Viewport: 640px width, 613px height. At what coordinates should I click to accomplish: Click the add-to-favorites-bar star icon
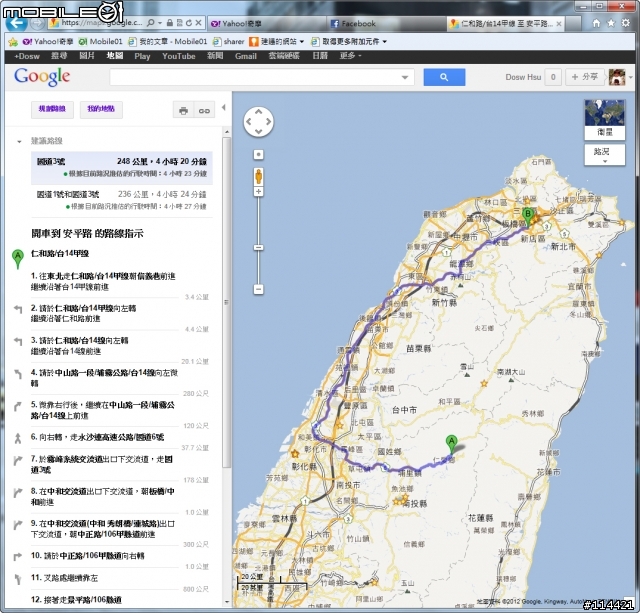(13, 42)
